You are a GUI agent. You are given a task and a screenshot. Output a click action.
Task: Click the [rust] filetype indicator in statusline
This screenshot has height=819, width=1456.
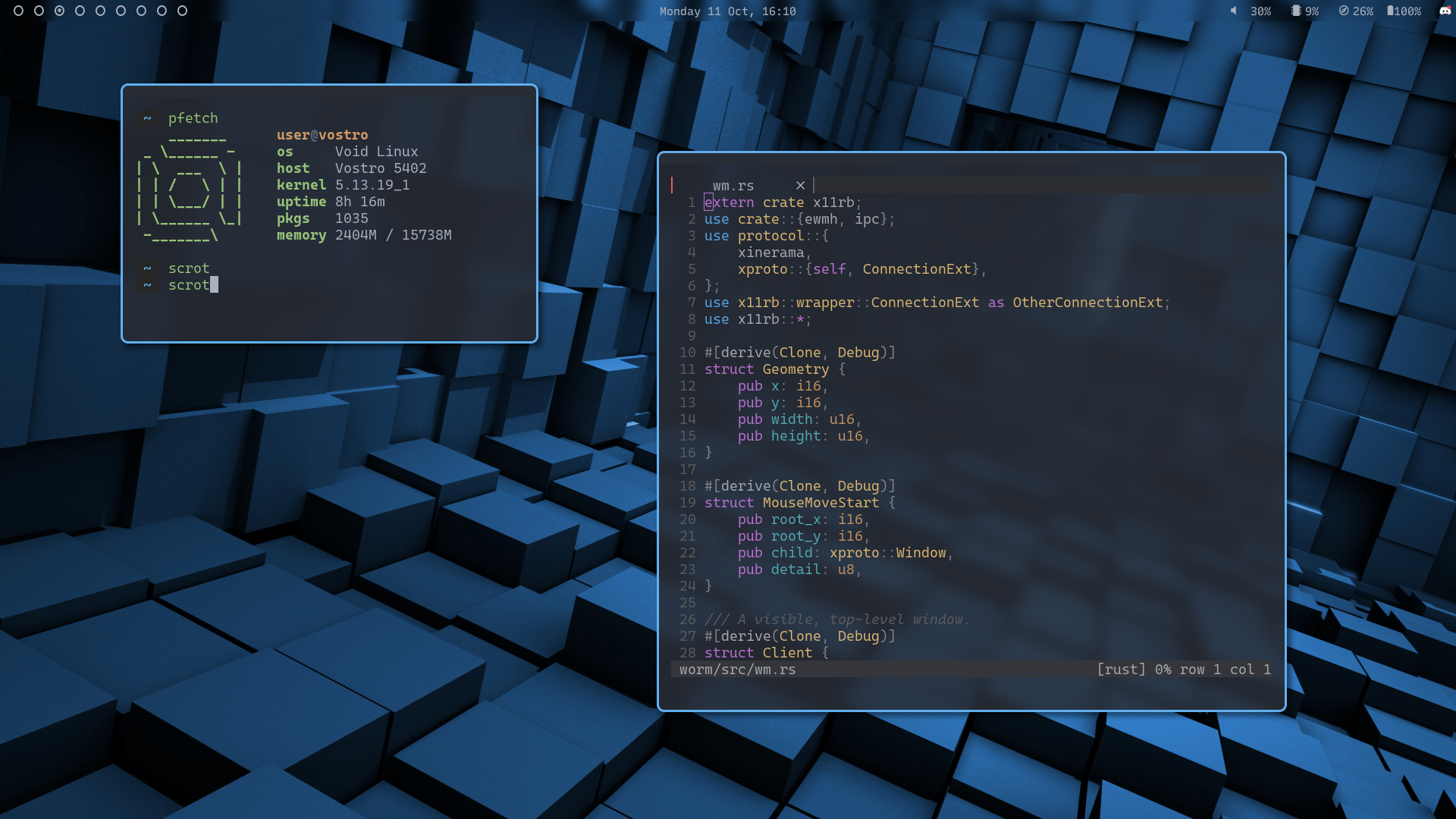[x=1121, y=670]
